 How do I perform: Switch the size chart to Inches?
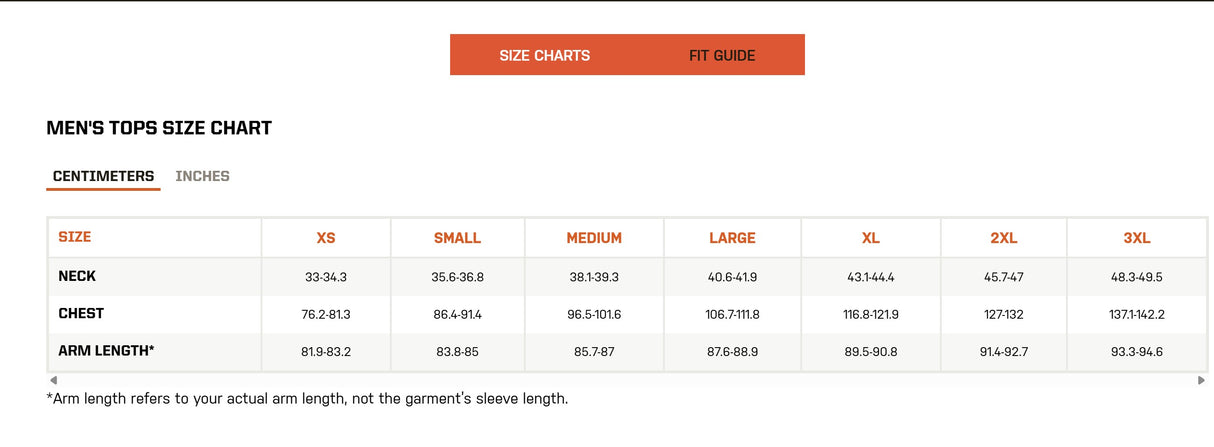click(202, 176)
